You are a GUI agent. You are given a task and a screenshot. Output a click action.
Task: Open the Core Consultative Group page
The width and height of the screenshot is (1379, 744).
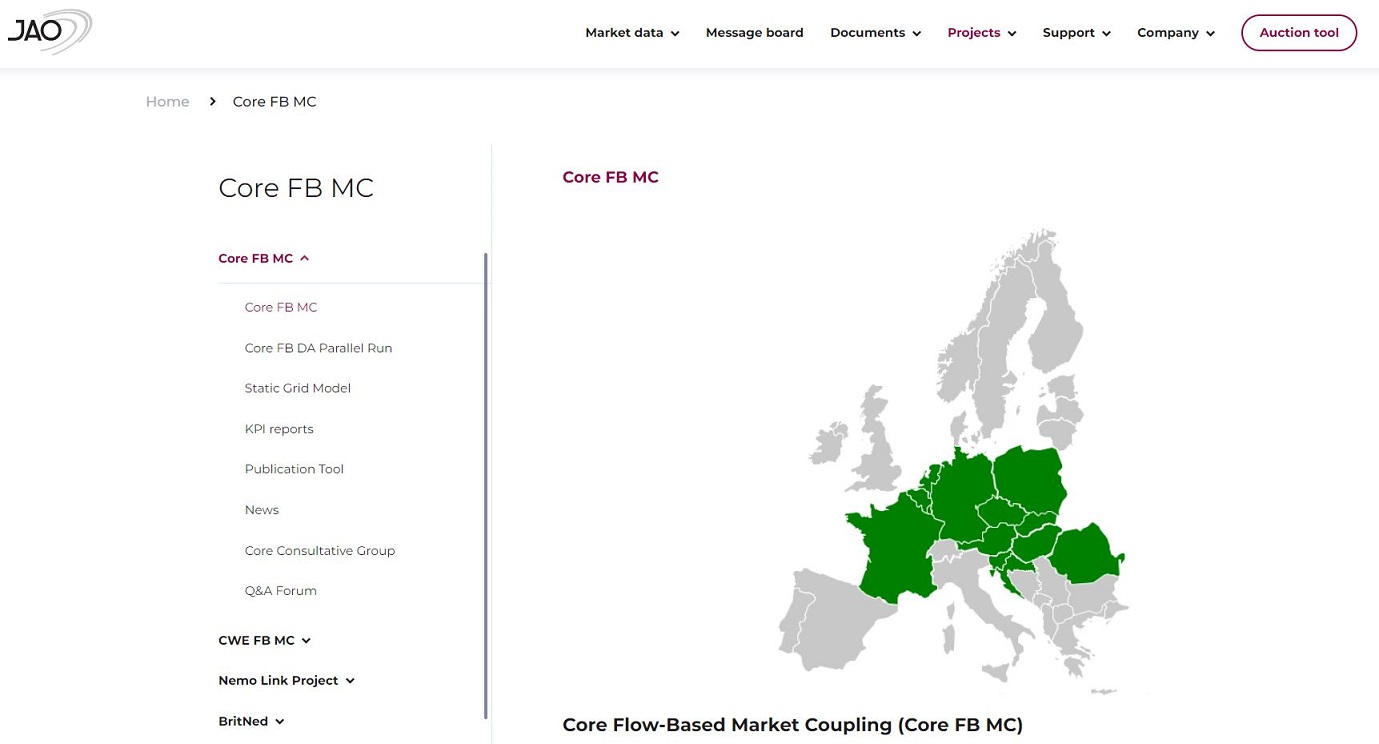click(x=320, y=551)
